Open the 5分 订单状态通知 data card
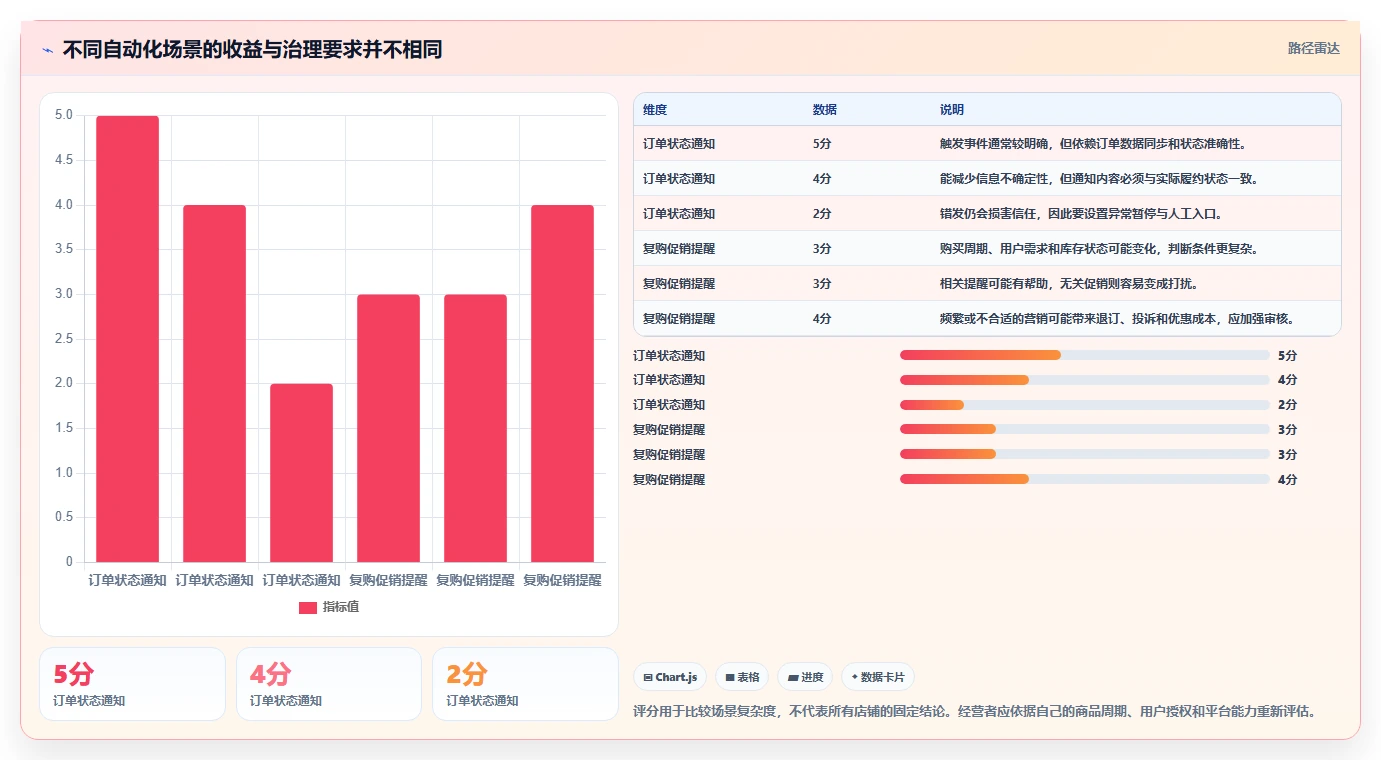Viewport: 1381px width, 760px height. (132, 684)
